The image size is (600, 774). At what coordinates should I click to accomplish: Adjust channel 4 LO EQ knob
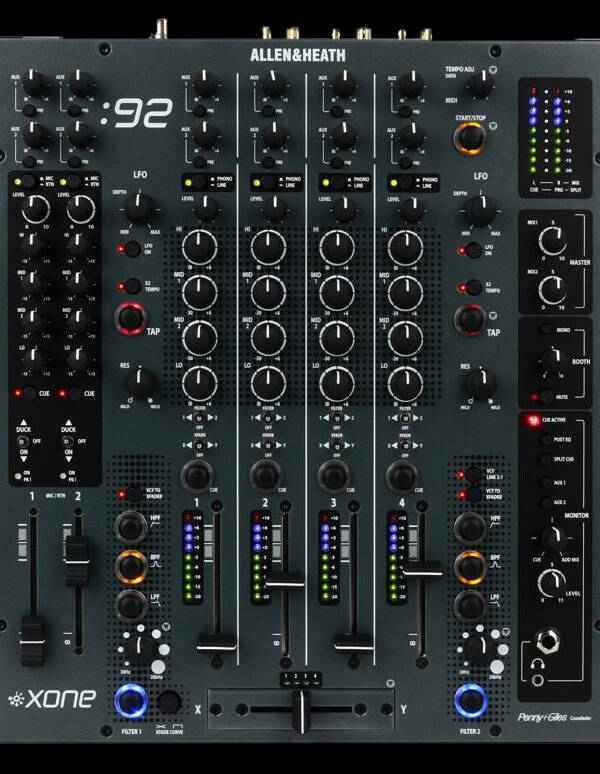tap(406, 384)
